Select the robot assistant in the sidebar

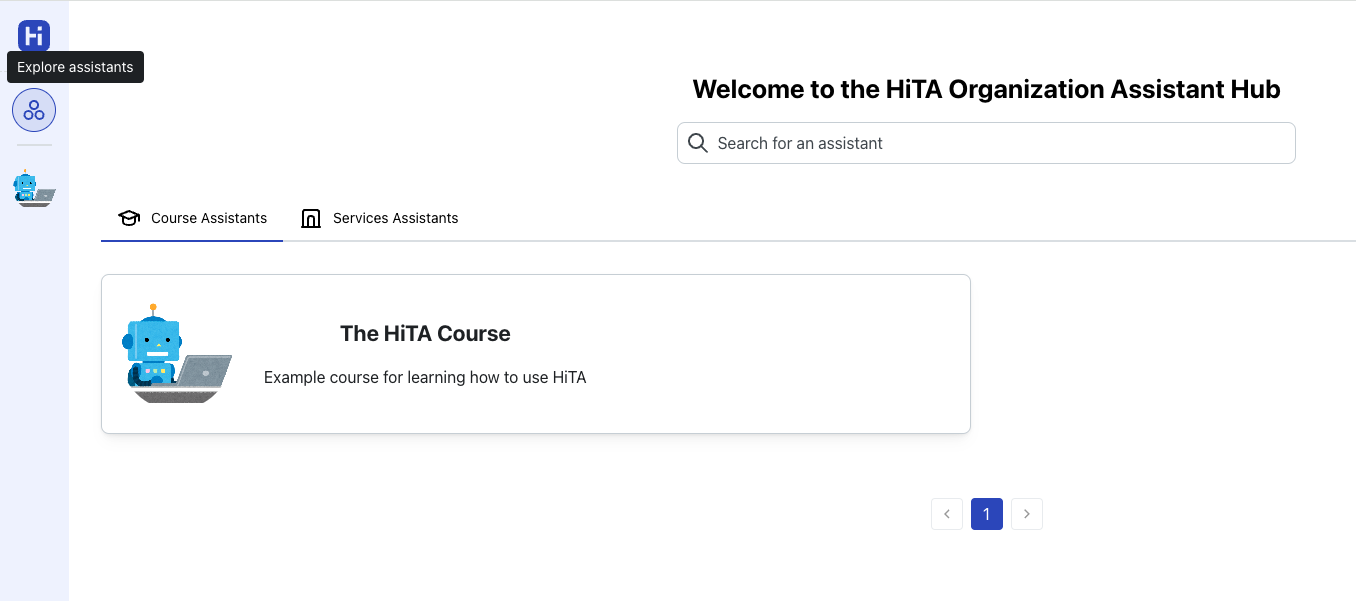pos(34,188)
